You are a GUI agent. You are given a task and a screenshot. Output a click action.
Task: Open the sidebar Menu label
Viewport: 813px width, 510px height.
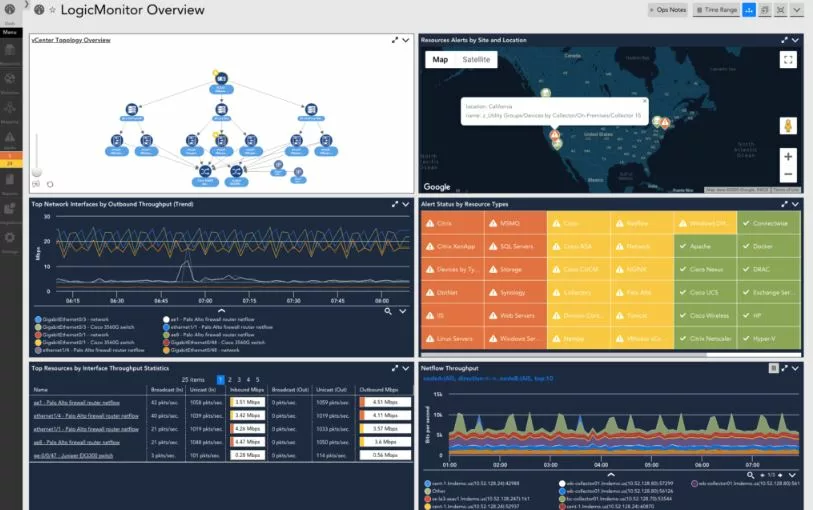point(10,32)
